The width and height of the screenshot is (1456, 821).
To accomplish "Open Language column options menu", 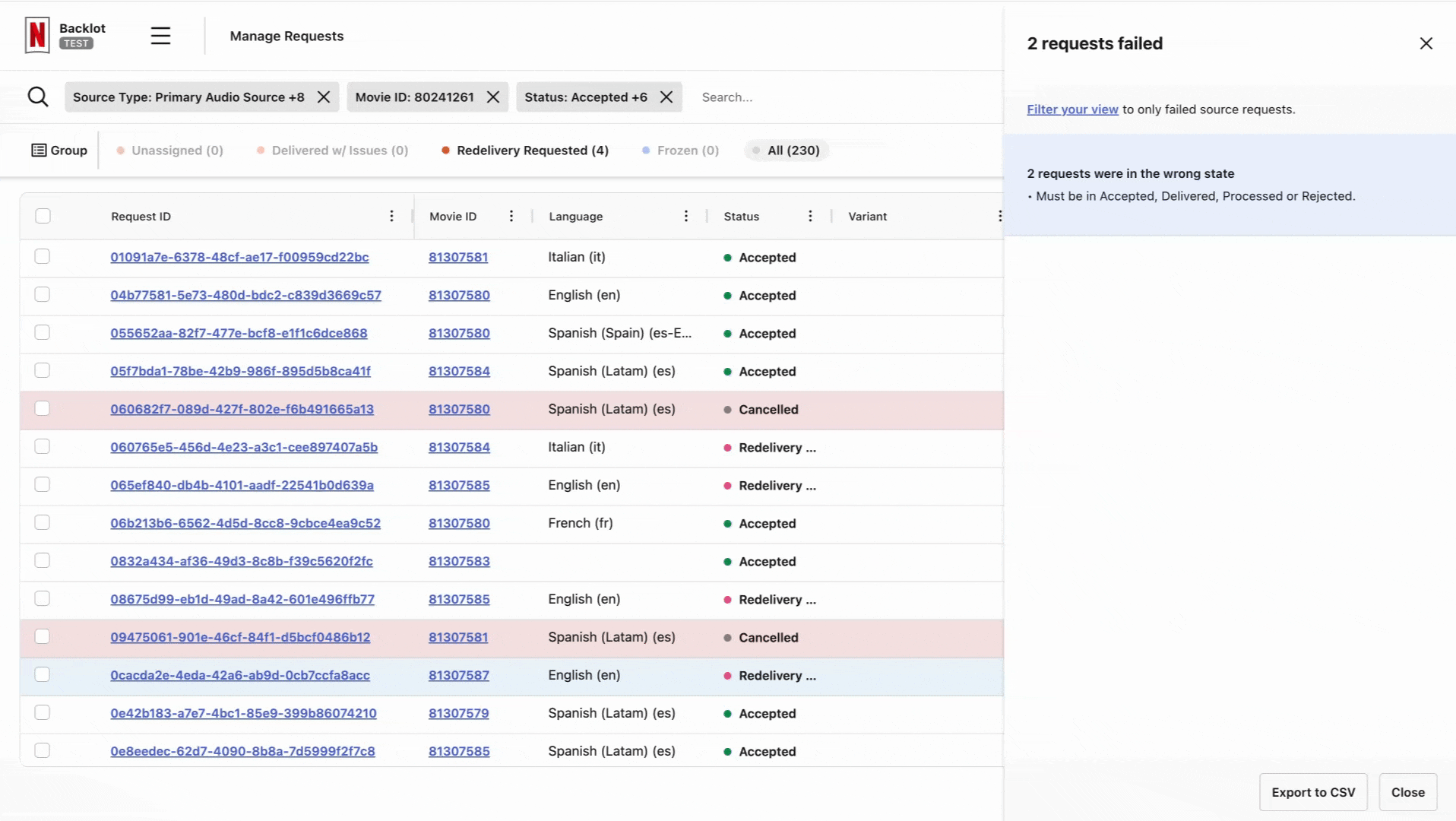I will click(x=685, y=217).
